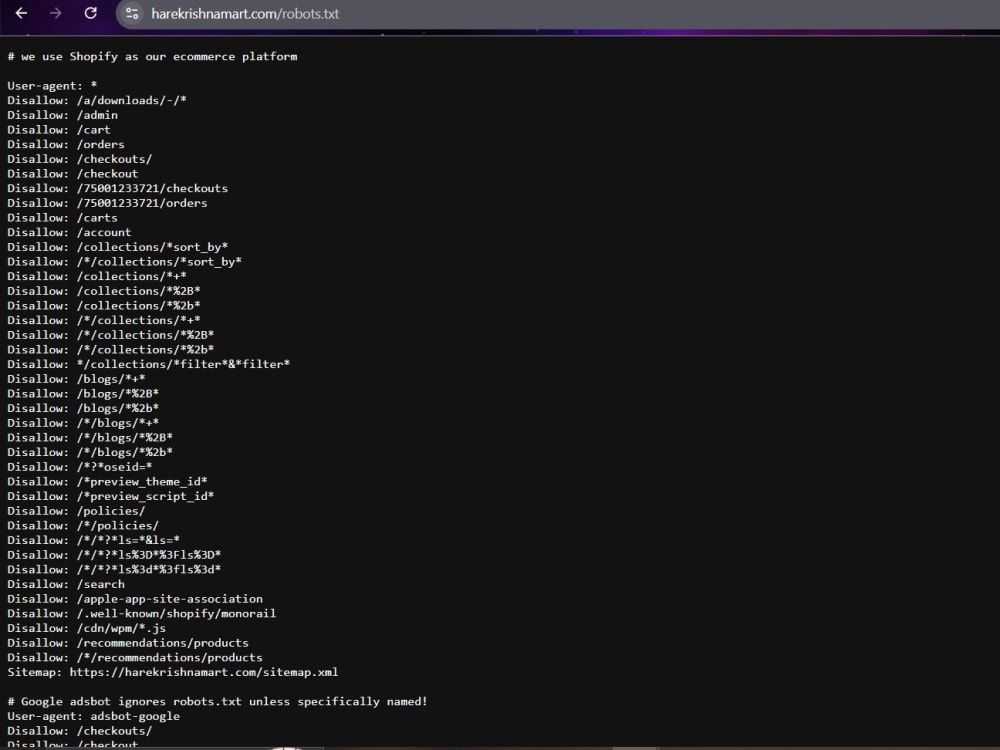Image resolution: width=1000 pixels, height=750 pixels.
Task: Reload the robots.txt page
Action: 91,13
